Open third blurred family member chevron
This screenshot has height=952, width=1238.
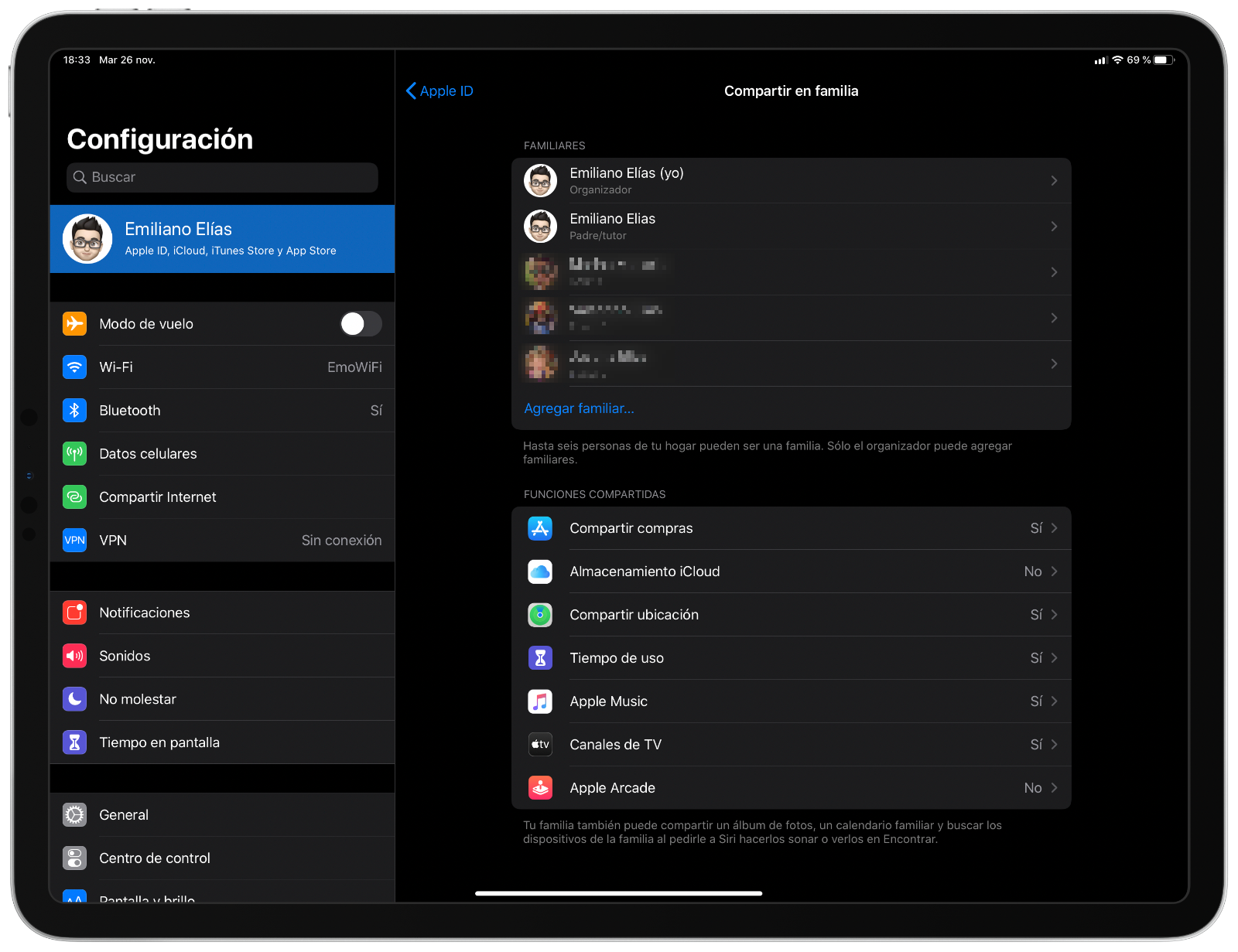(x=1054, y=271)
